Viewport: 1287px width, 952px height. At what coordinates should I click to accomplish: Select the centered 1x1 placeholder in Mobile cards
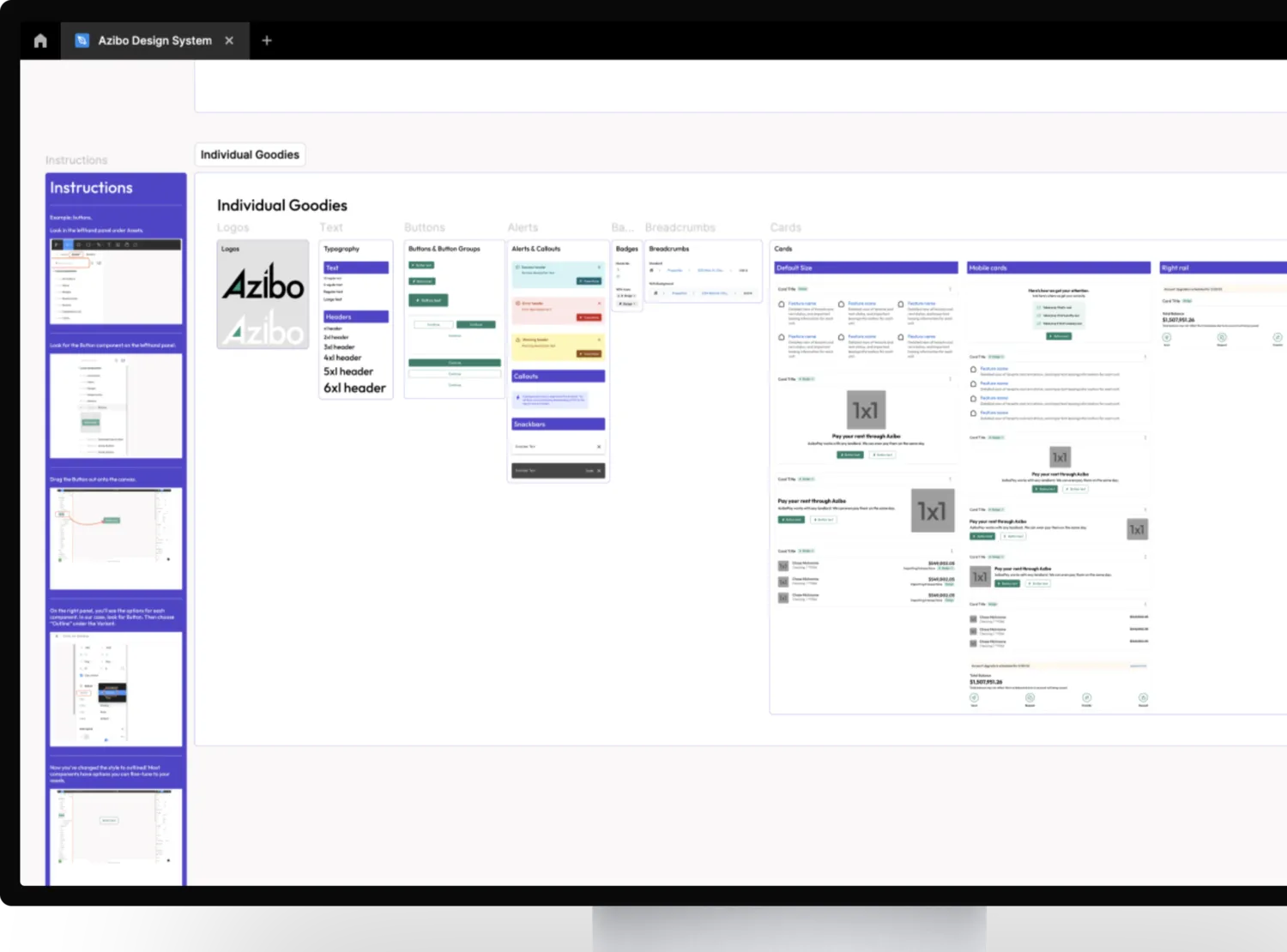(x=1060, y=457)
